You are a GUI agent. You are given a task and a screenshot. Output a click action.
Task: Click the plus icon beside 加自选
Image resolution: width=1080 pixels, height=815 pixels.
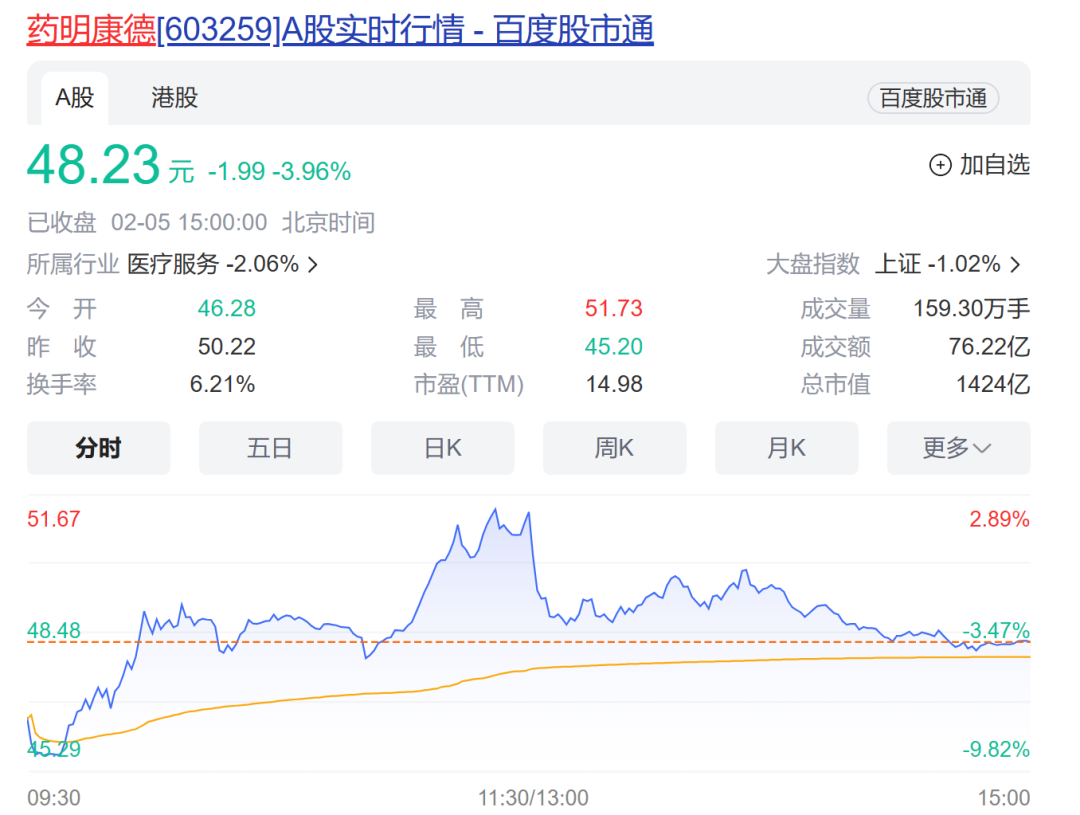[x=940, y=165]
